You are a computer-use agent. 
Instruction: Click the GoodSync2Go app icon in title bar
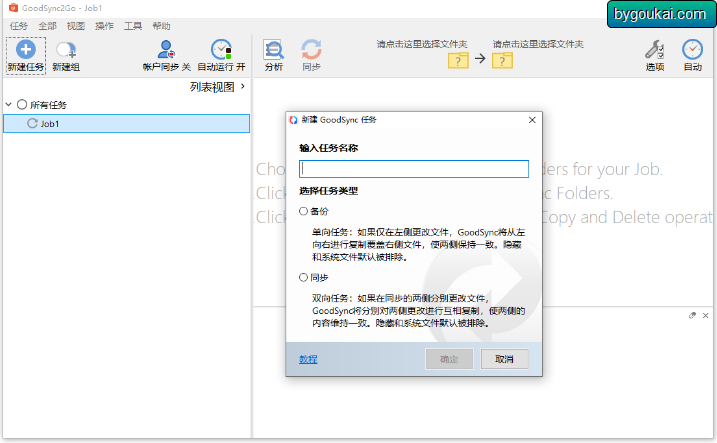(13, 8)
